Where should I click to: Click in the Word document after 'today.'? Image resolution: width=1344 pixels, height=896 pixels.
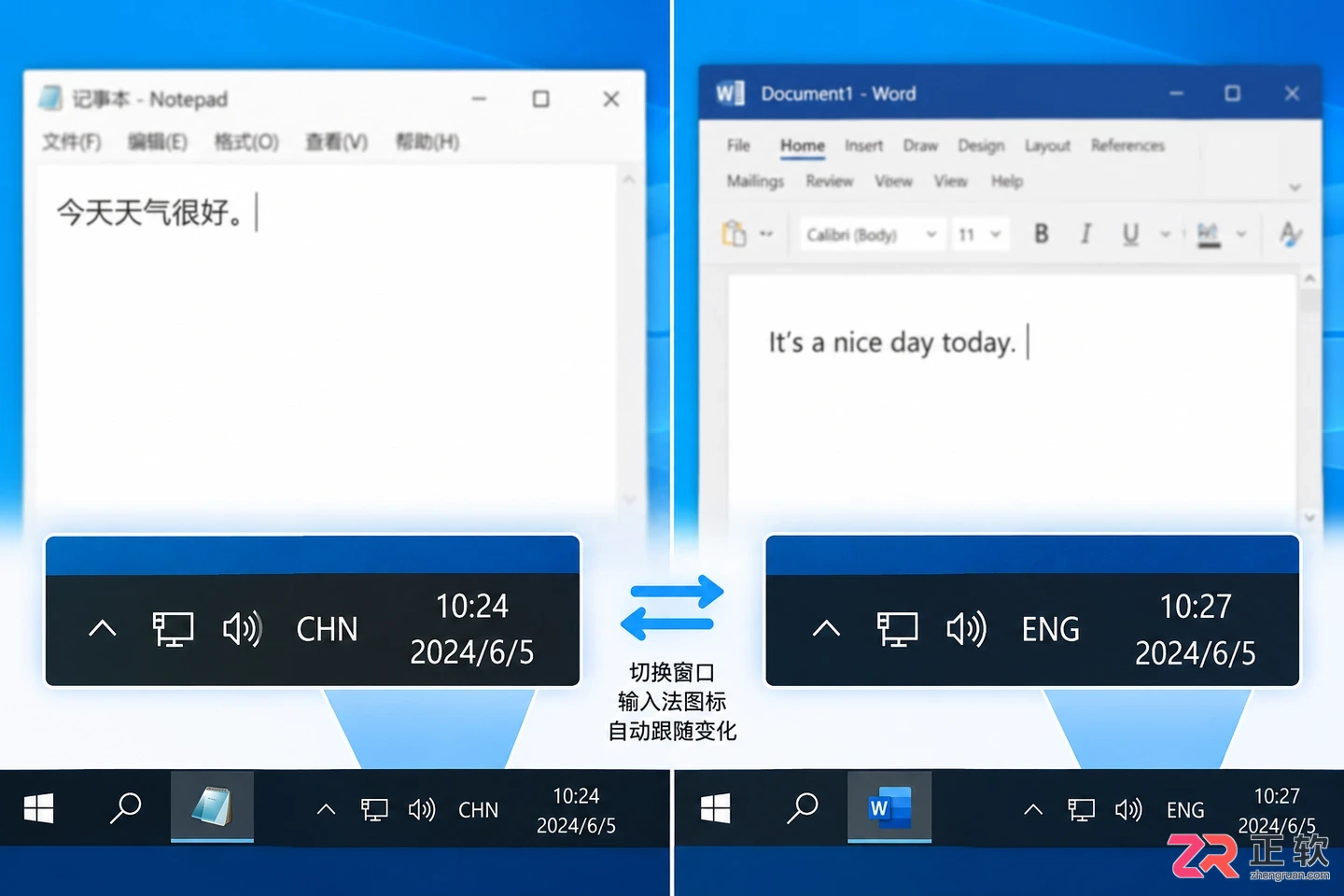coord(1028,343)
